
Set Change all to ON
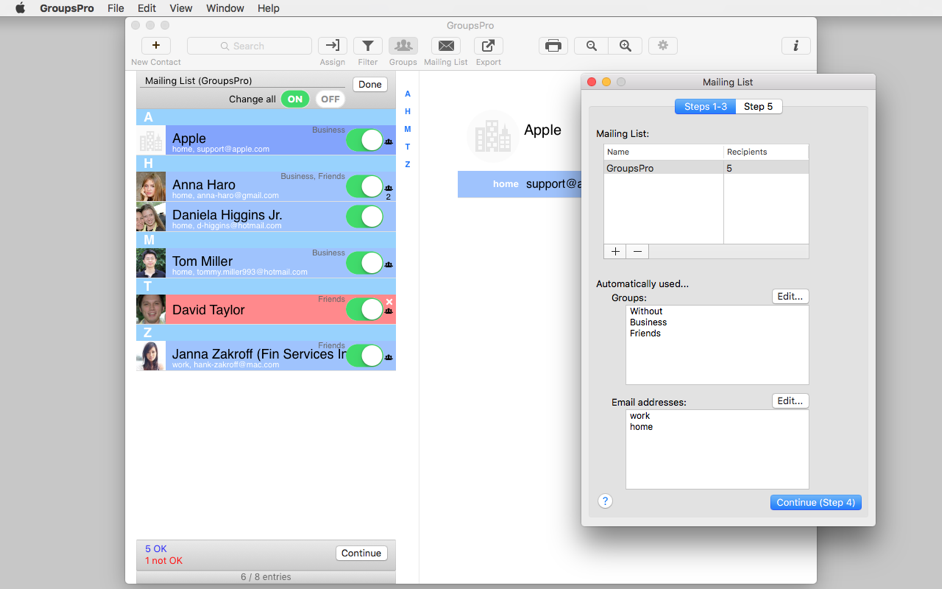point(295,99)
